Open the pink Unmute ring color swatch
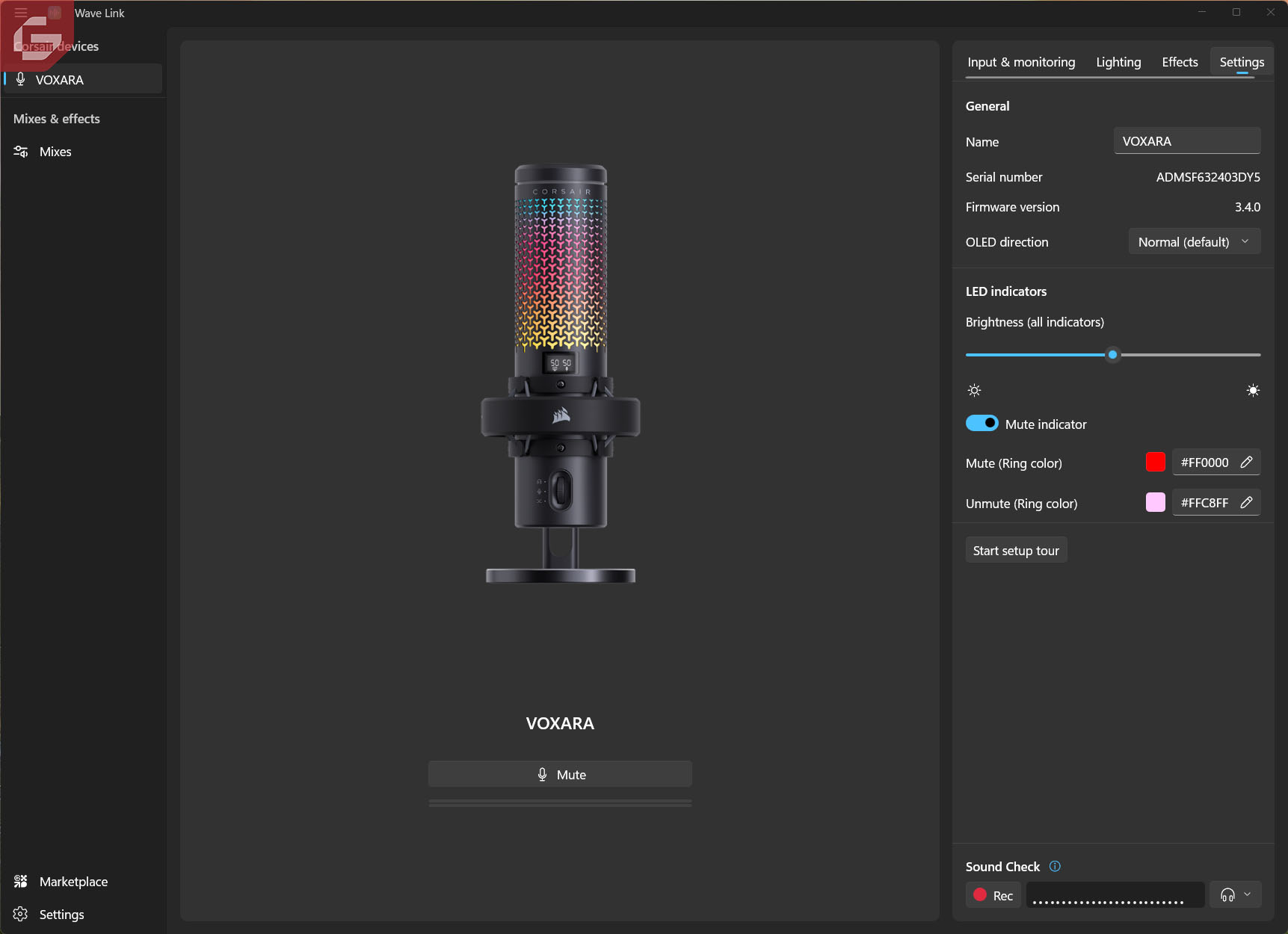This screenshot has height=934, width=1288. [1155, 503]
